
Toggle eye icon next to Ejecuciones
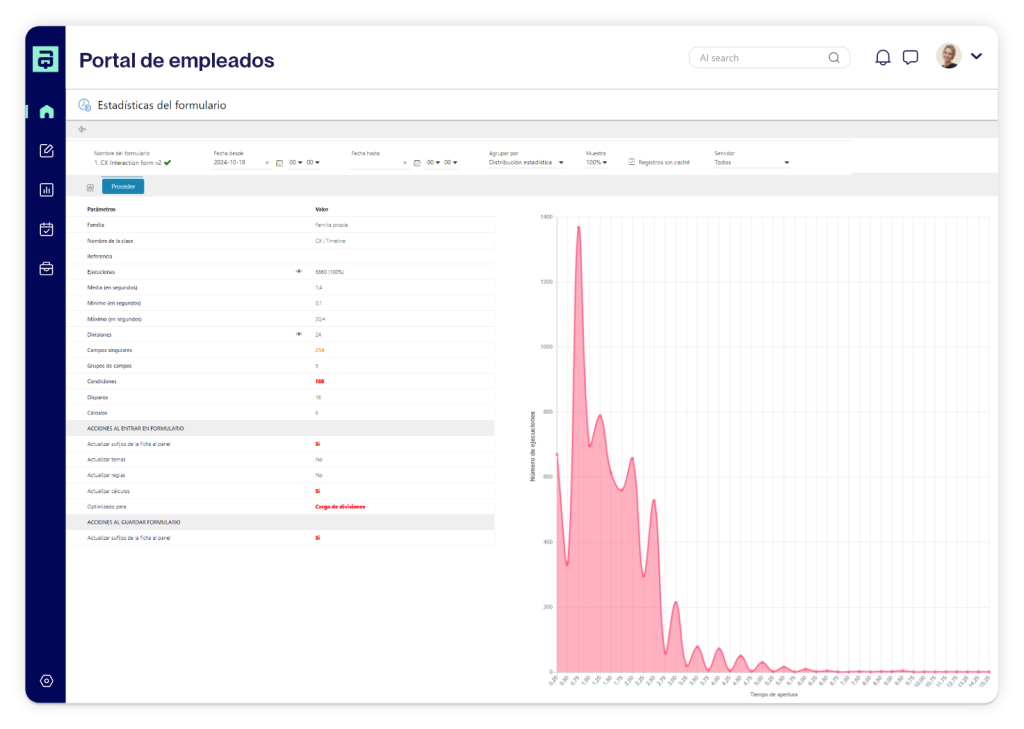click(x=298, y=272)
